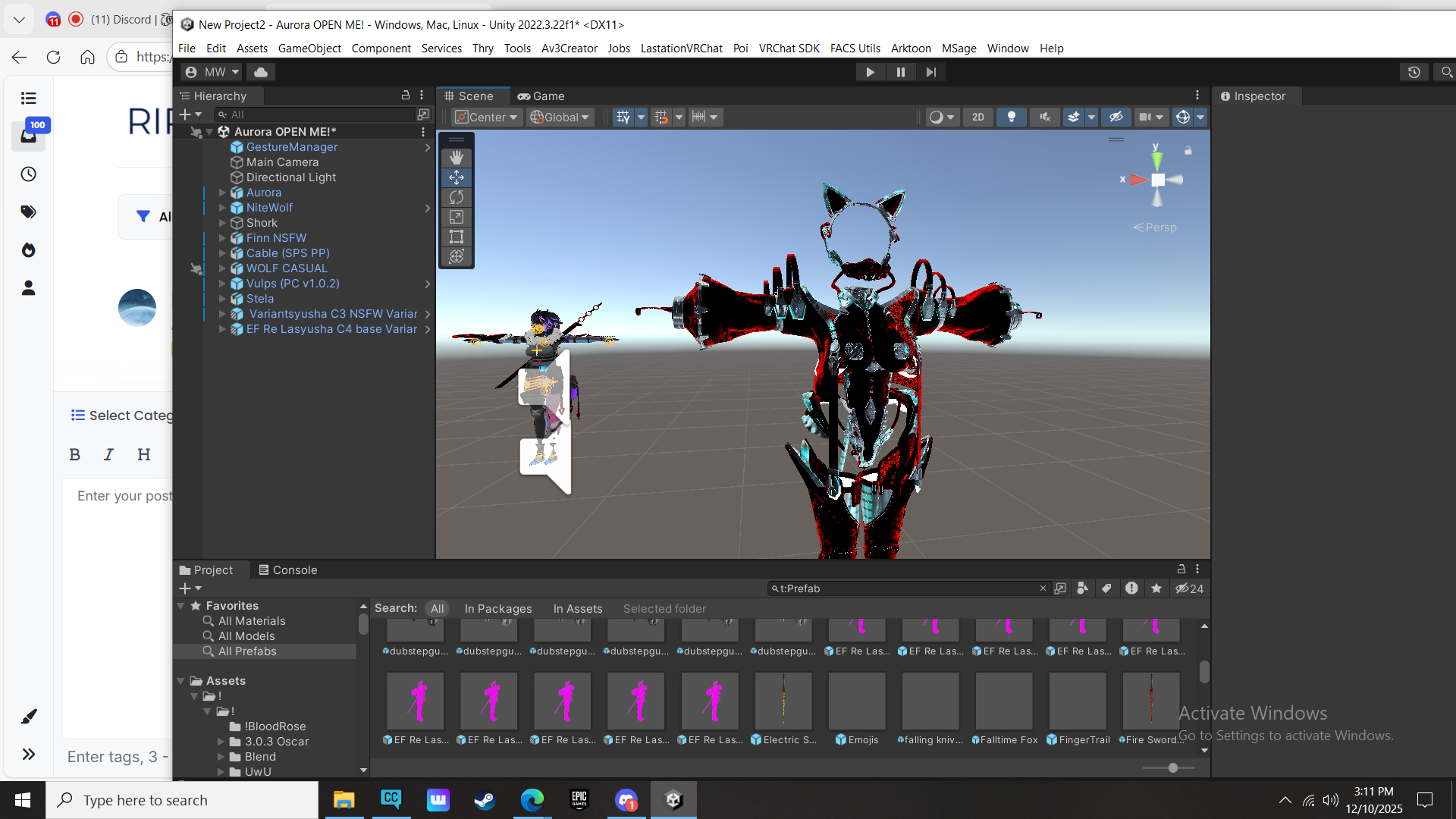
Task: Open the Center pivot dropdown
Action: [x=487, y=117]
